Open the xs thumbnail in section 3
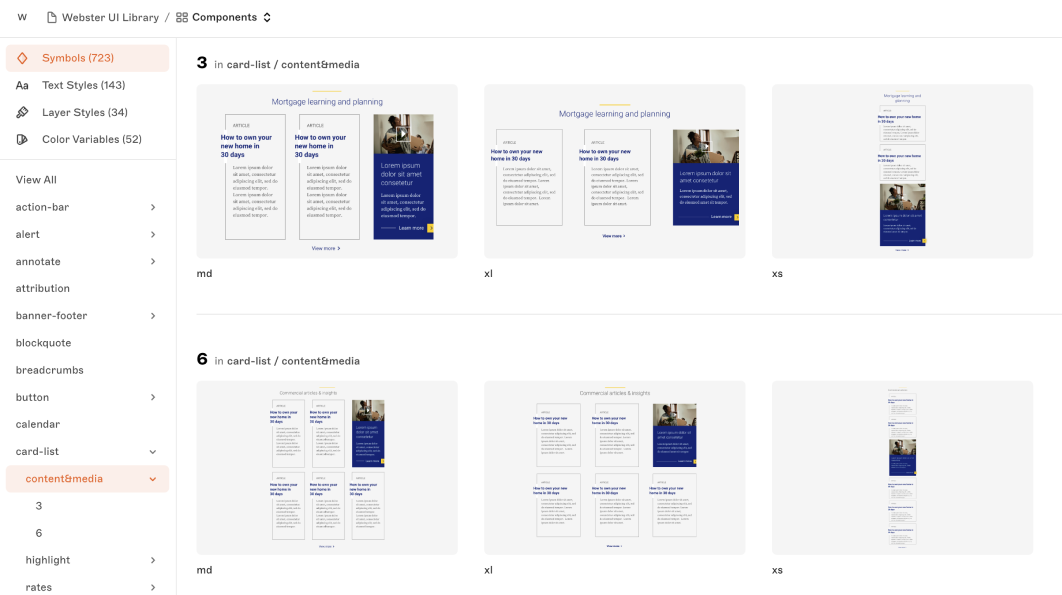 (x=902, y=171)
